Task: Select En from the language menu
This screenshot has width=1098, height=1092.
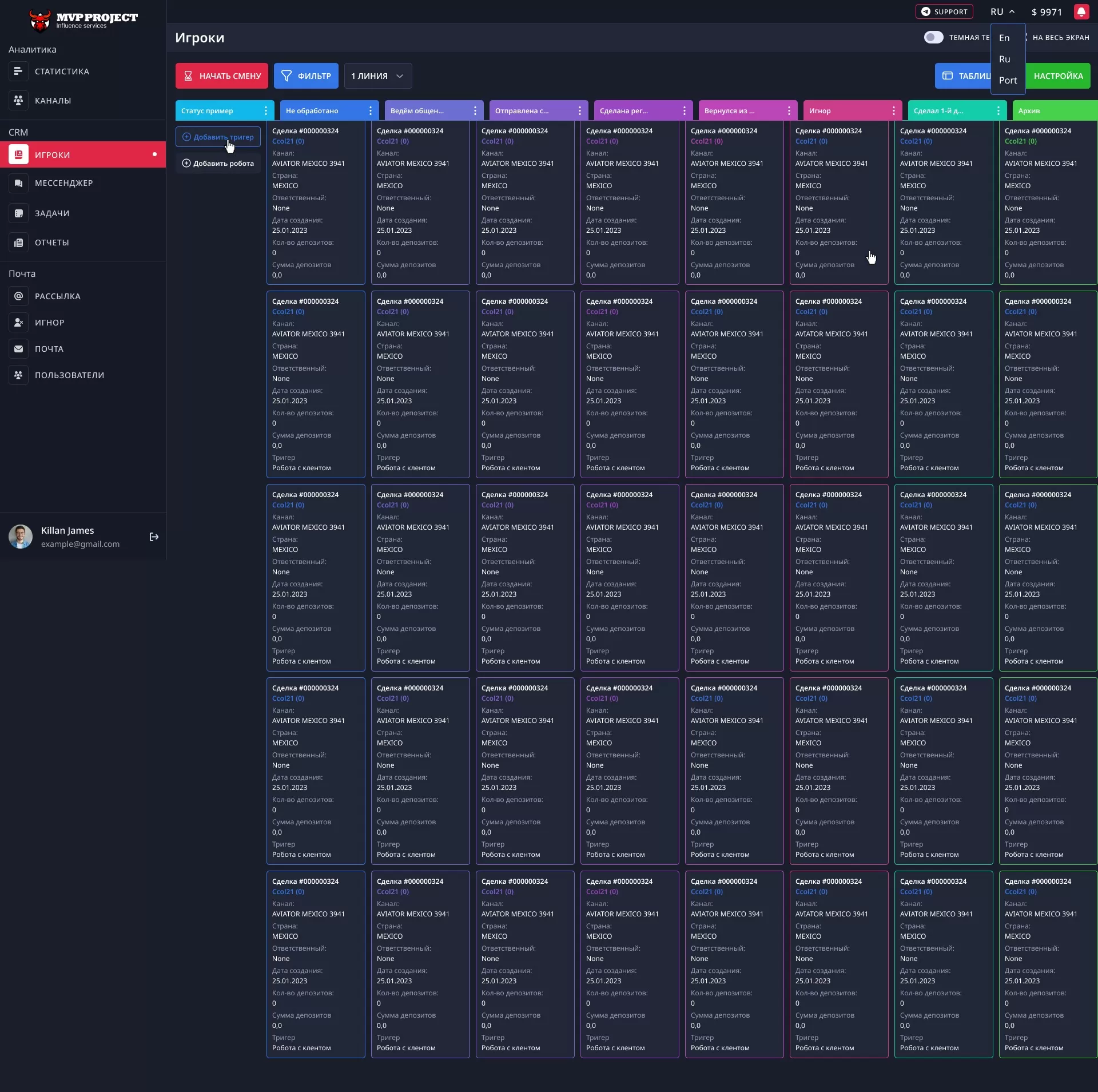Action: coord(1005,38)
